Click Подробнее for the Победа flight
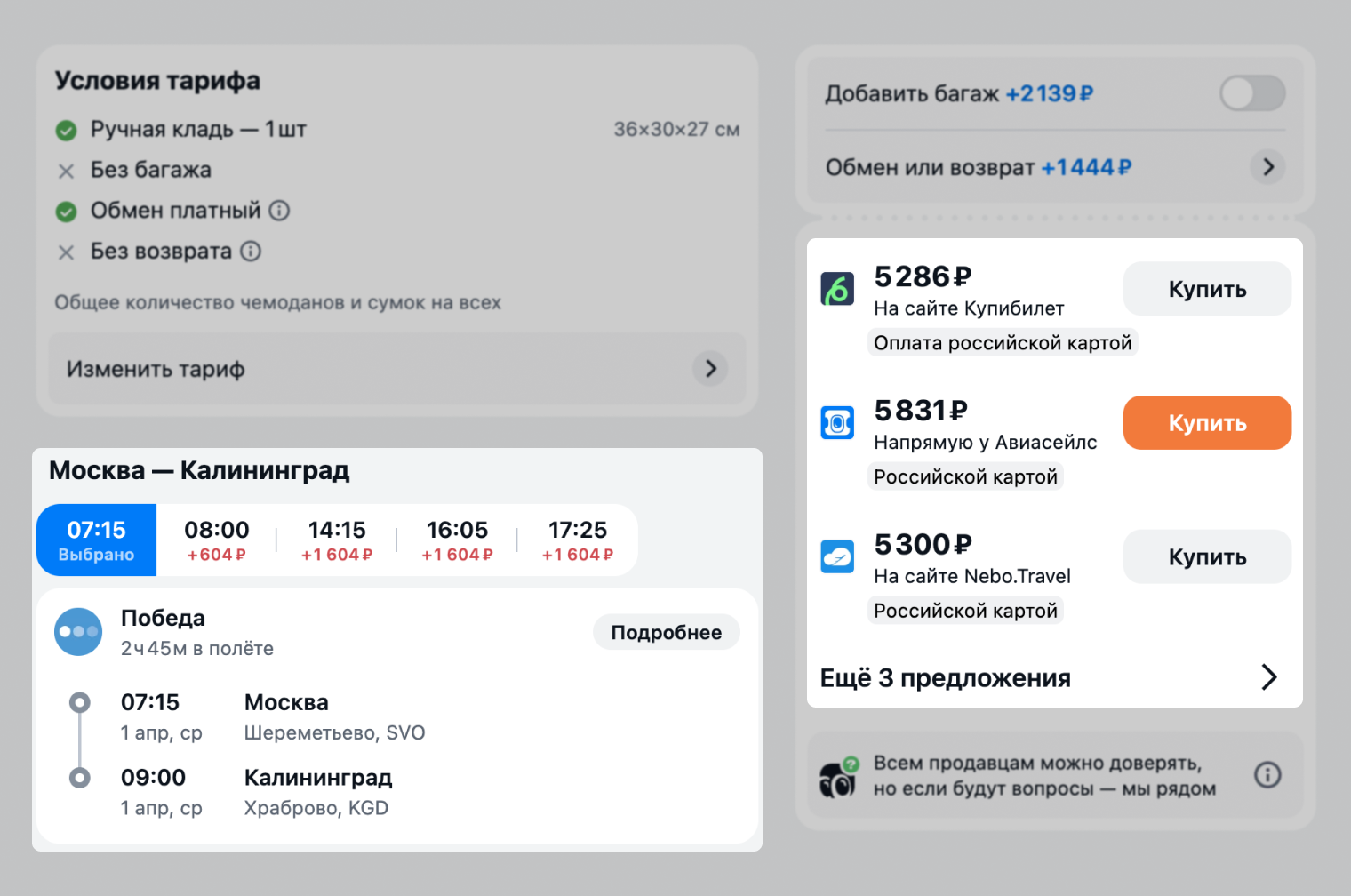1351x896 pixels. 666,631
